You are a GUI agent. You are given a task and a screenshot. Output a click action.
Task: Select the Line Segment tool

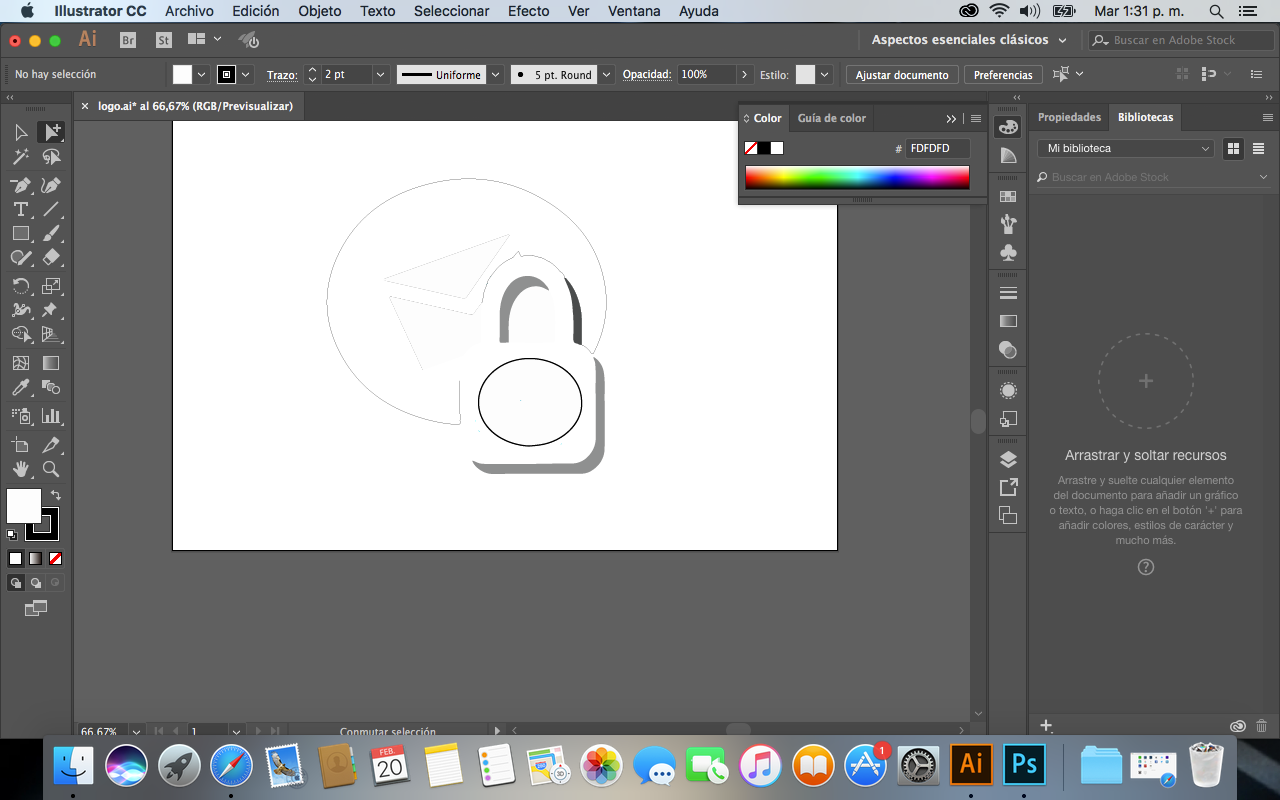51,209
